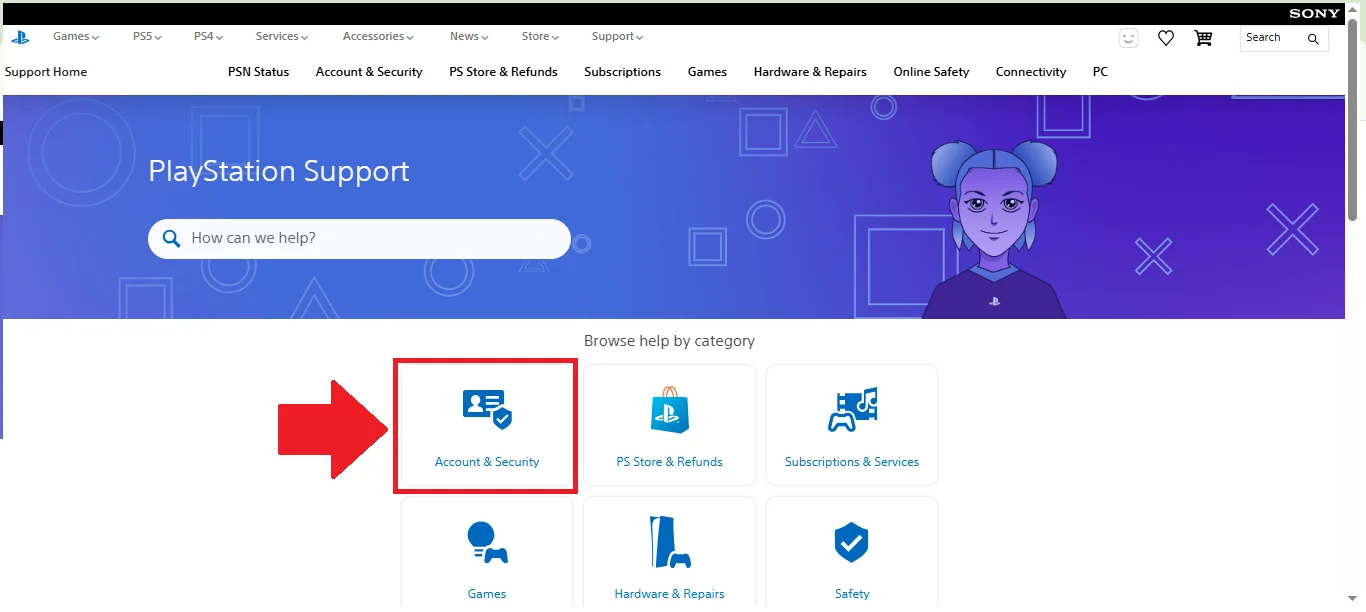Go to Support Home
This screenshot has height=612, width=1366.
tap(46, 72)
